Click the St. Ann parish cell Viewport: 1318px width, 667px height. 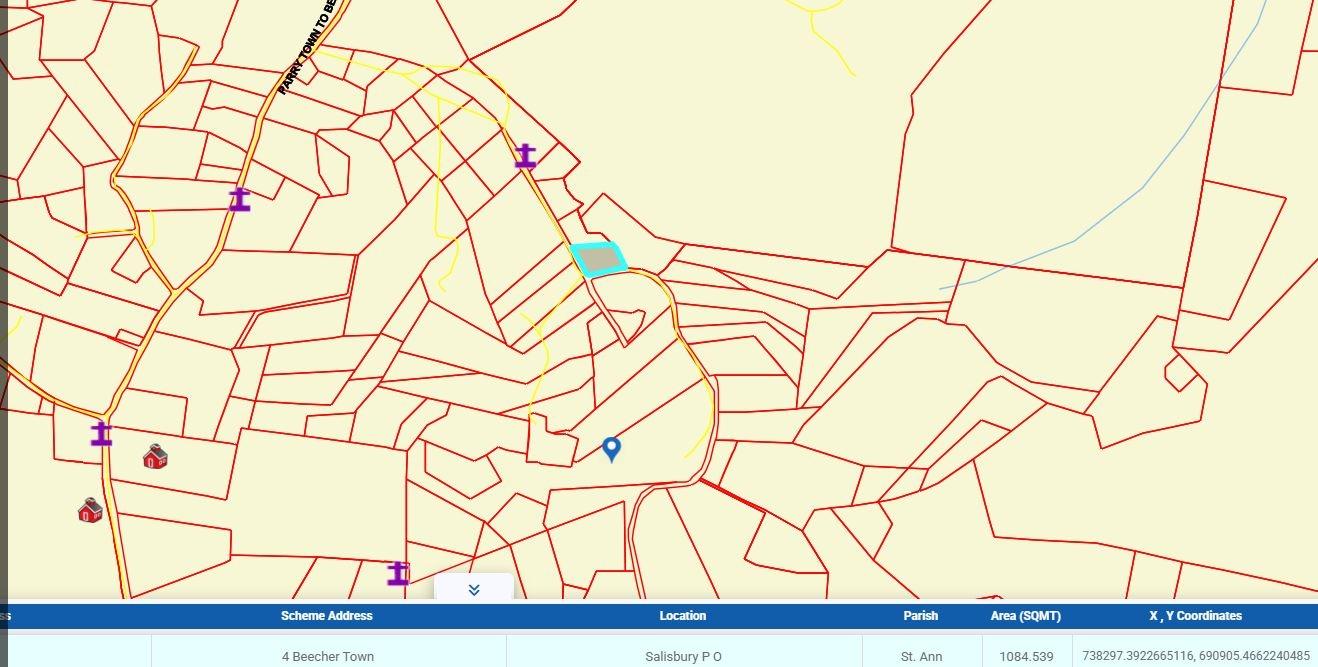tap(921, 657)
